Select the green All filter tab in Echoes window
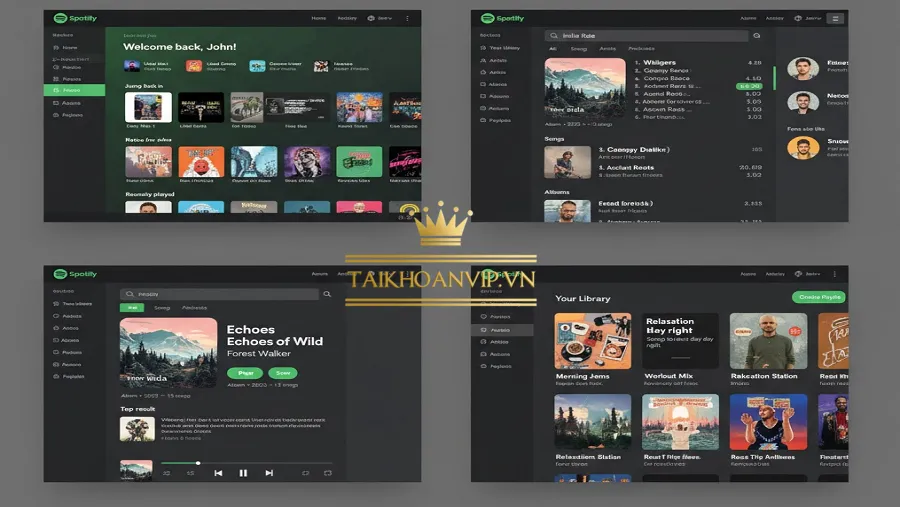Screen dimensions: 900x507 click(132, 308)
